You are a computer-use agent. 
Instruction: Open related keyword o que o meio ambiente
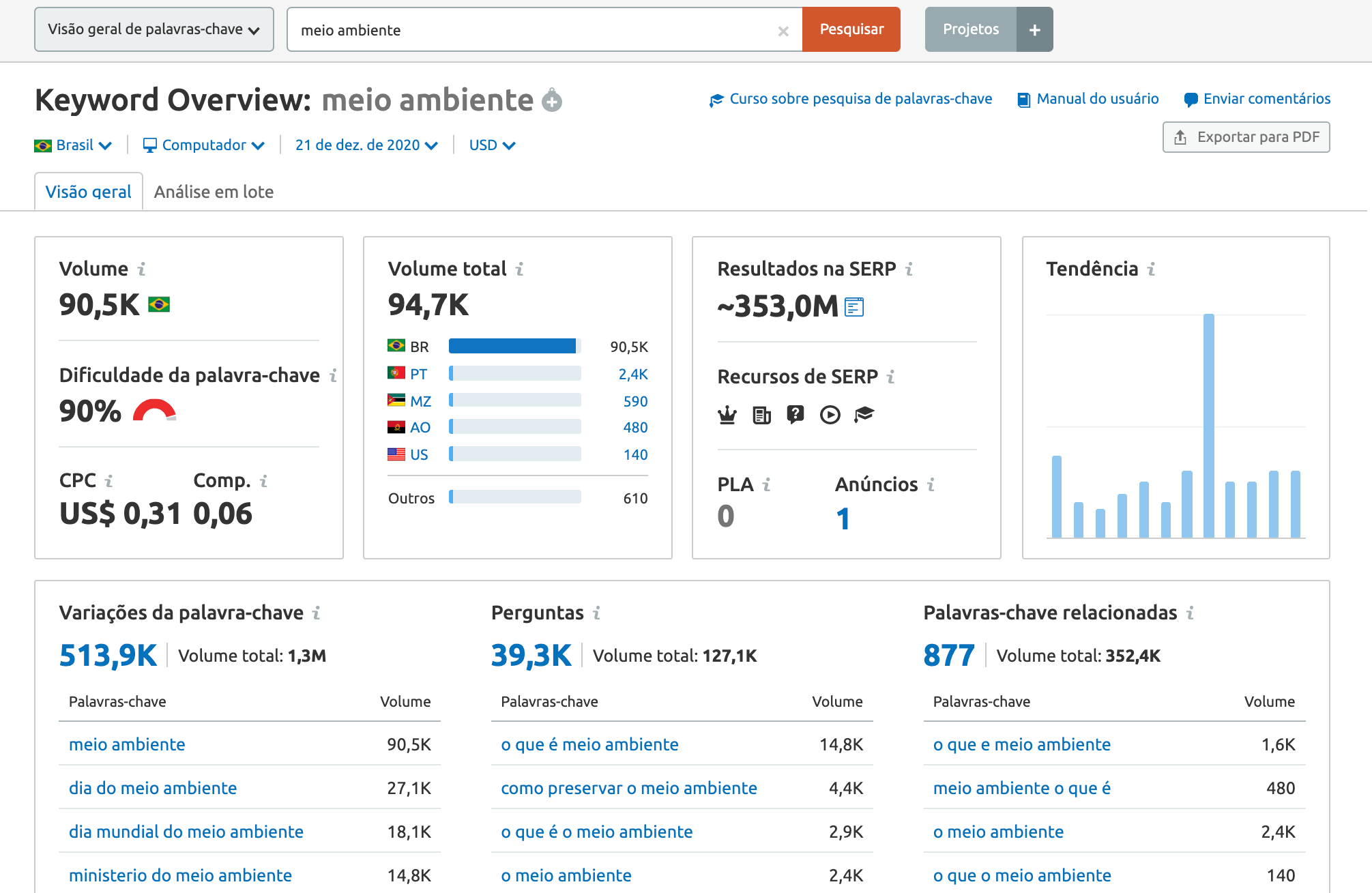click(x=1022, y=875)
